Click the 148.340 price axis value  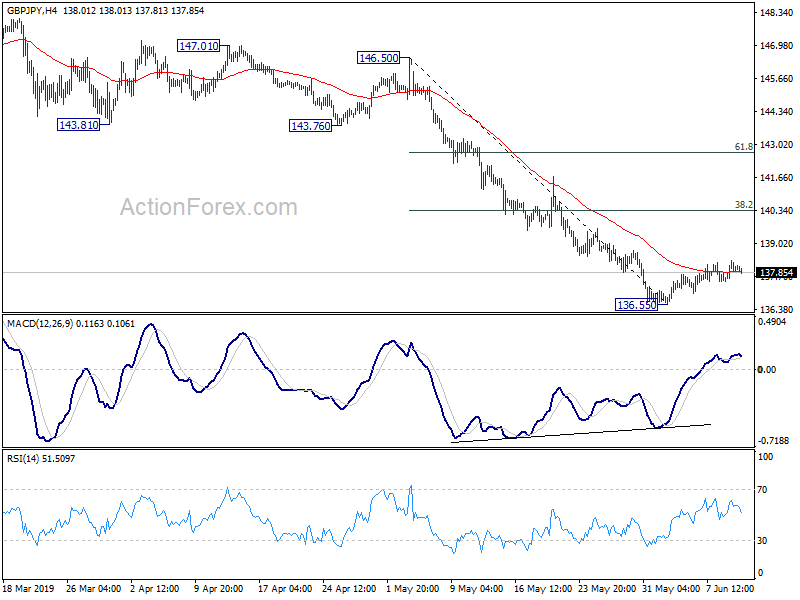(x=777, y=13)
